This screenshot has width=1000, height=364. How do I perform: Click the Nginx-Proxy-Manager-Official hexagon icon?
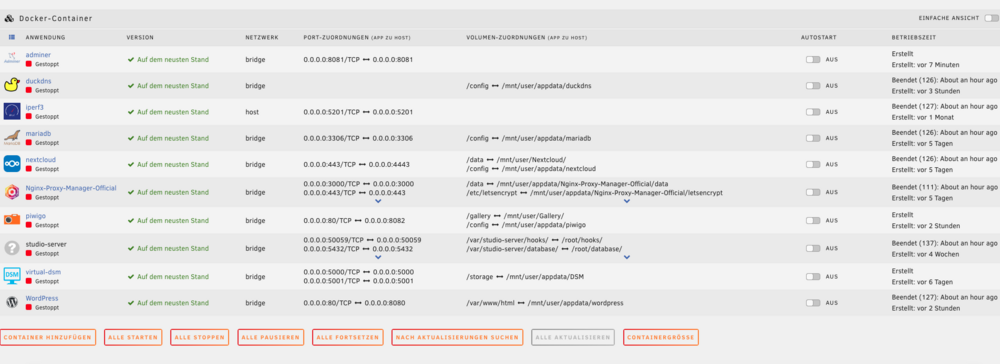(x=12, y=192)
